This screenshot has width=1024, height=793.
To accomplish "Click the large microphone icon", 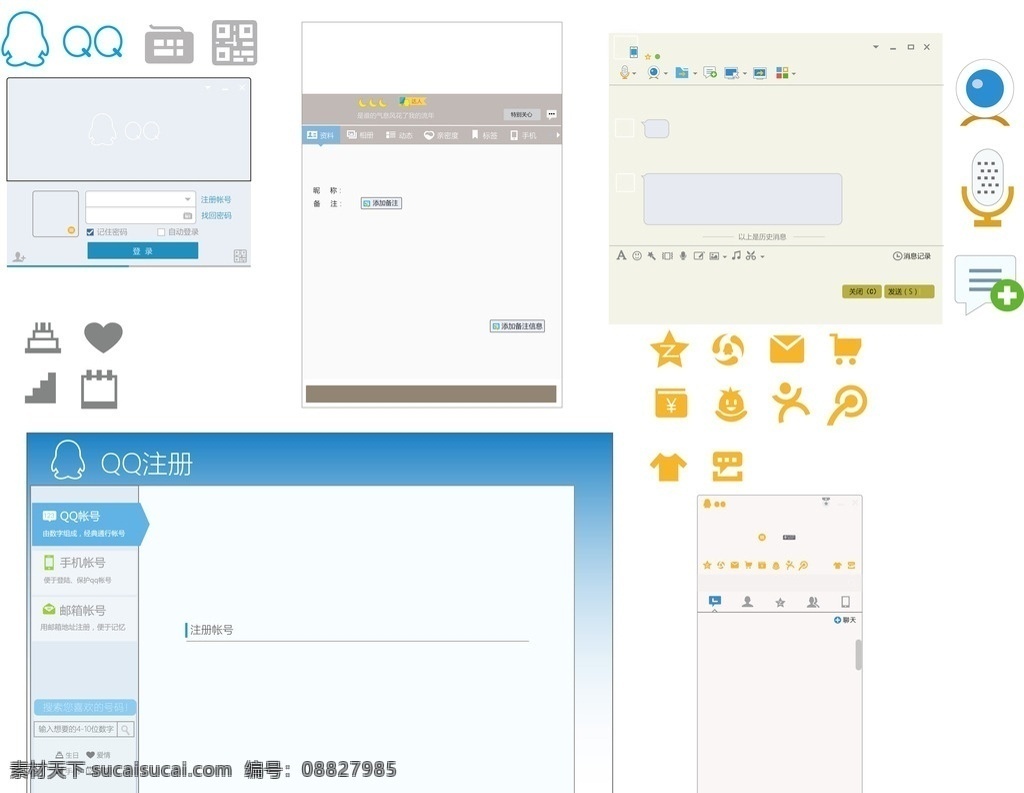I will tap(987, 188).
